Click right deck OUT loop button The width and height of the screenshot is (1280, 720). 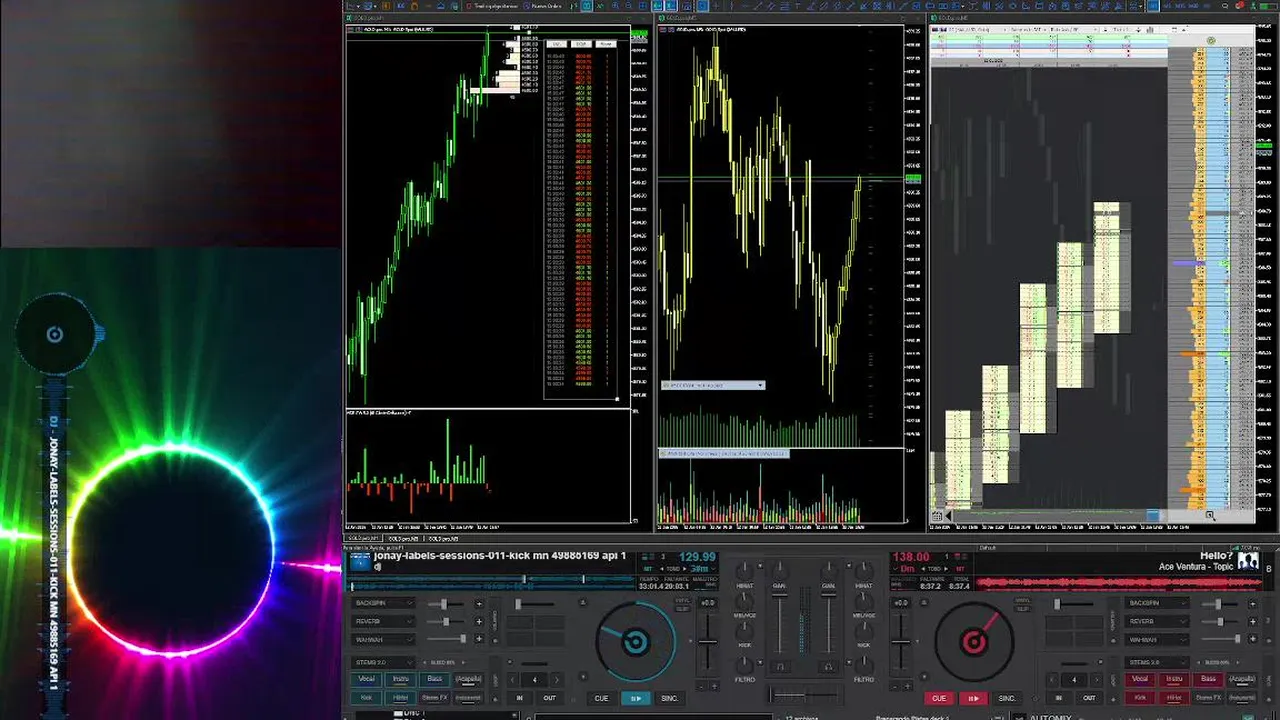1089,698
